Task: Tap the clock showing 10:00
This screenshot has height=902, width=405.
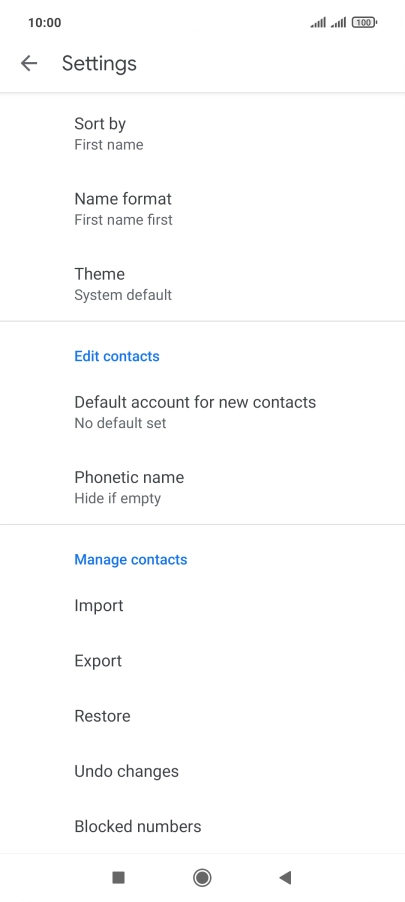Action: pyautogui.click(x=44, y=22)
